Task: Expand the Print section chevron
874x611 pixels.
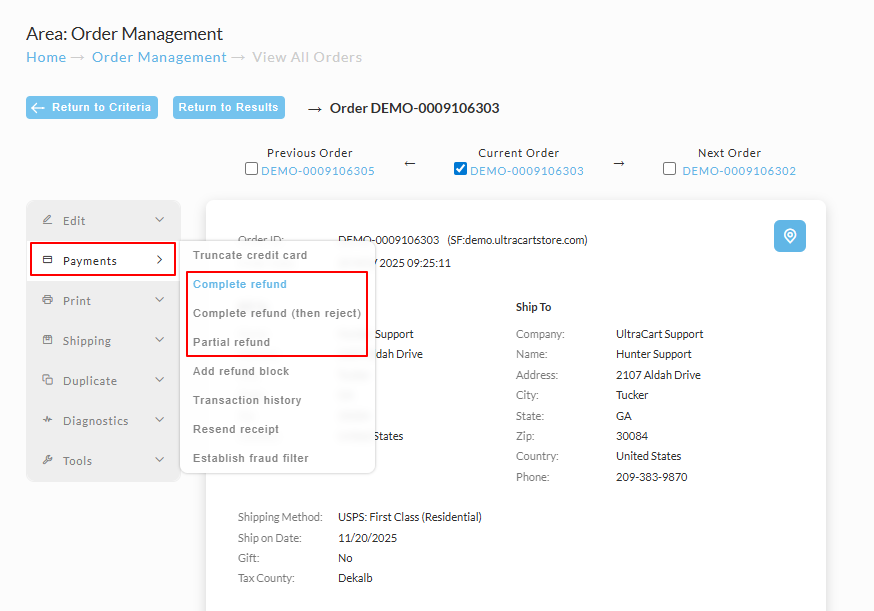Action: pos(159,300)
